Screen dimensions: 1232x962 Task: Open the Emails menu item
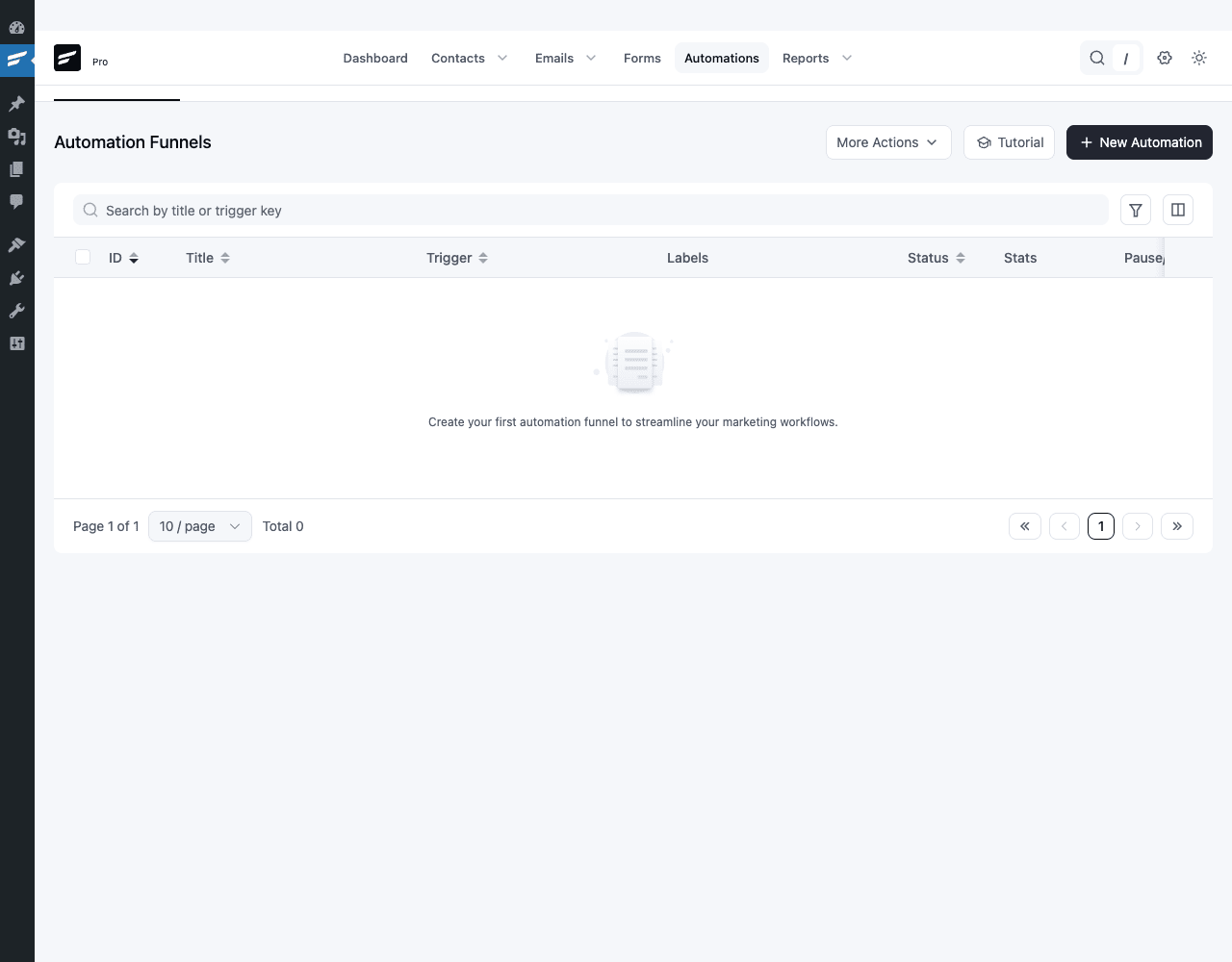[x=554, y=58]
